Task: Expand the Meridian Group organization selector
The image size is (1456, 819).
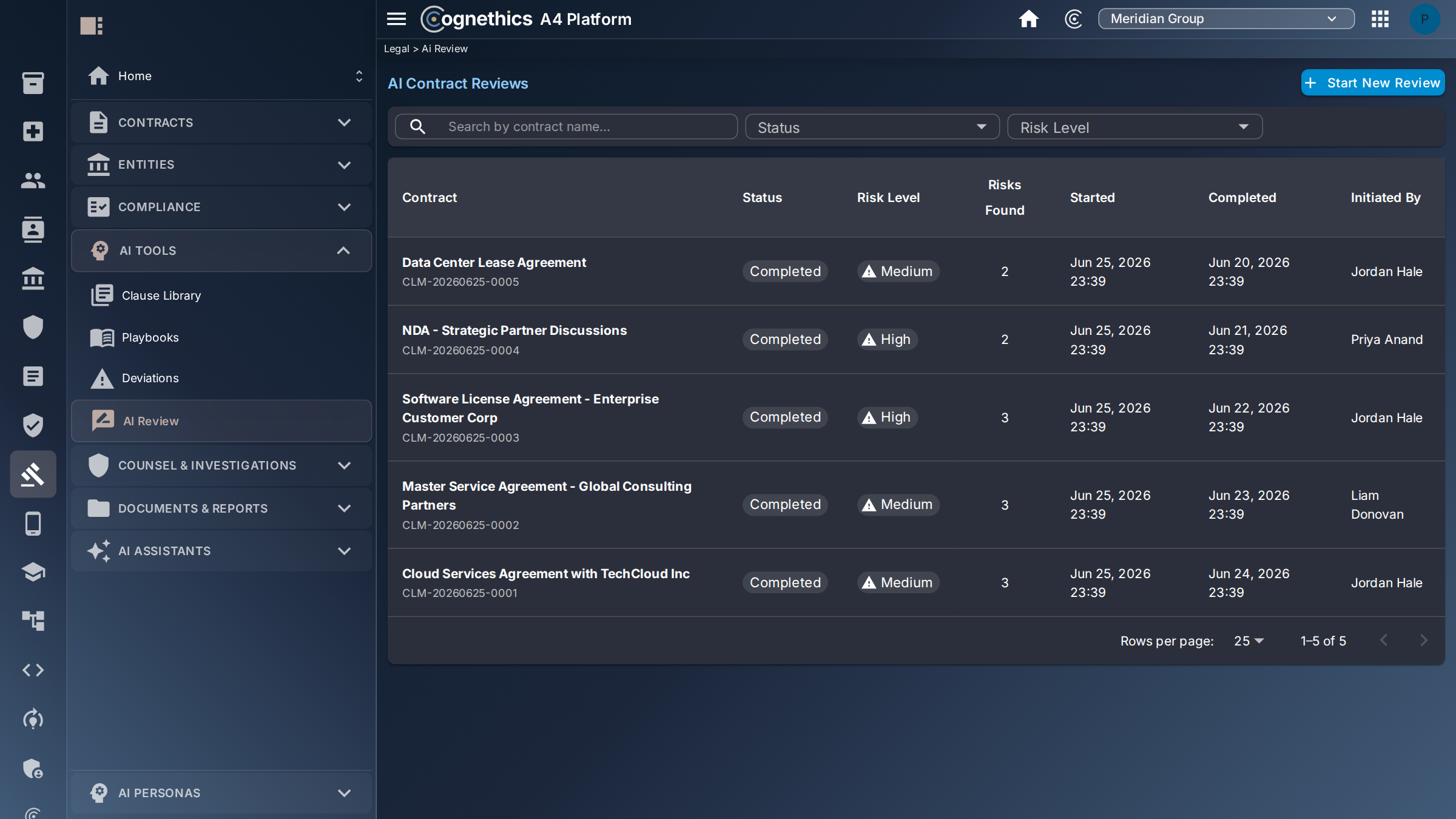Action: click(1226, 19)
